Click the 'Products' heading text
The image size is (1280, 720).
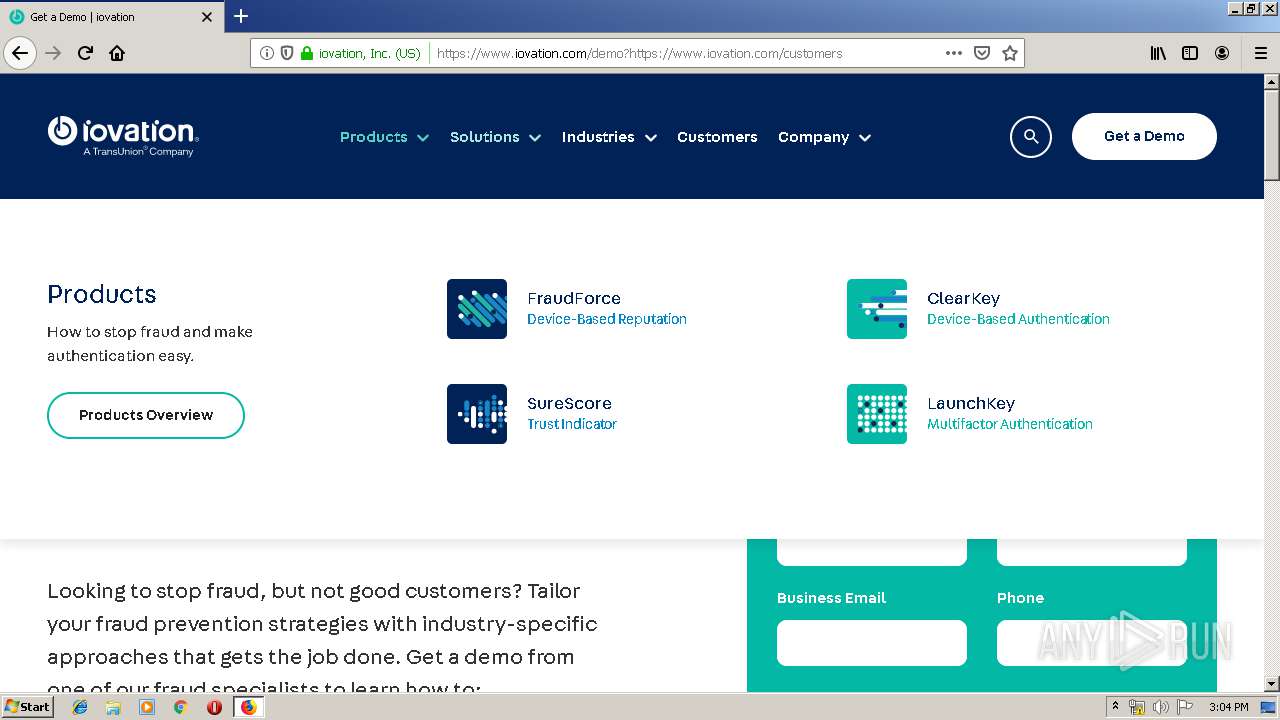point(102,294)
